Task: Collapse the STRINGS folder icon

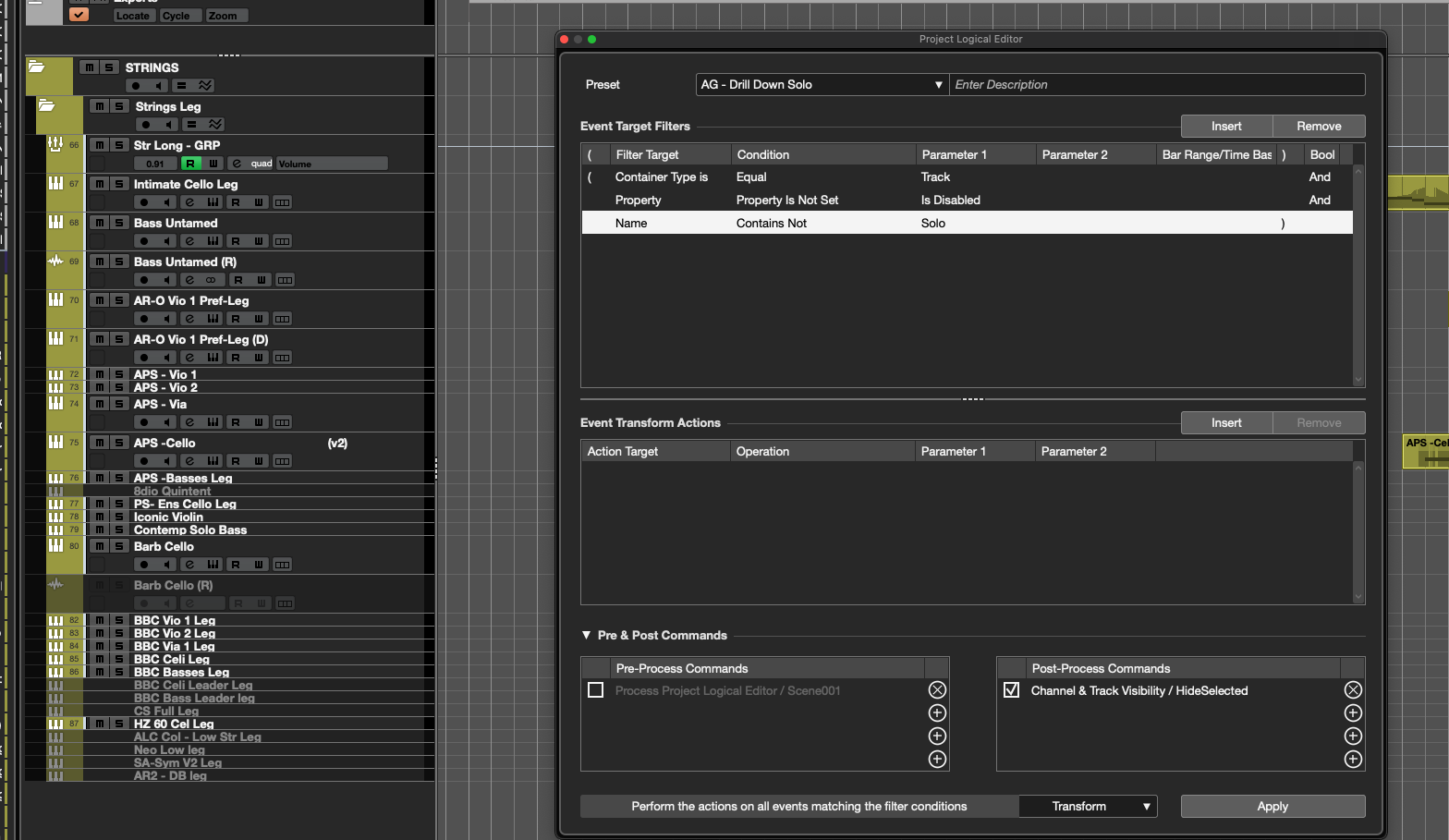Action: coord(37,67)
